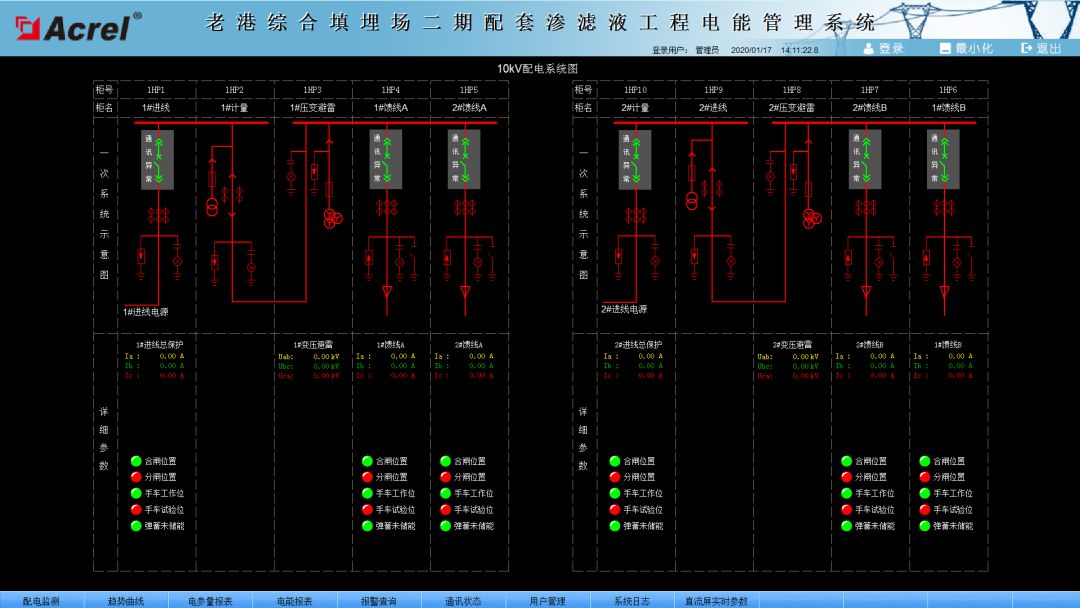Open 配电监测 tab in bottom bar
This screenshot has width=1080, height=608.
(x=41, y=600)
